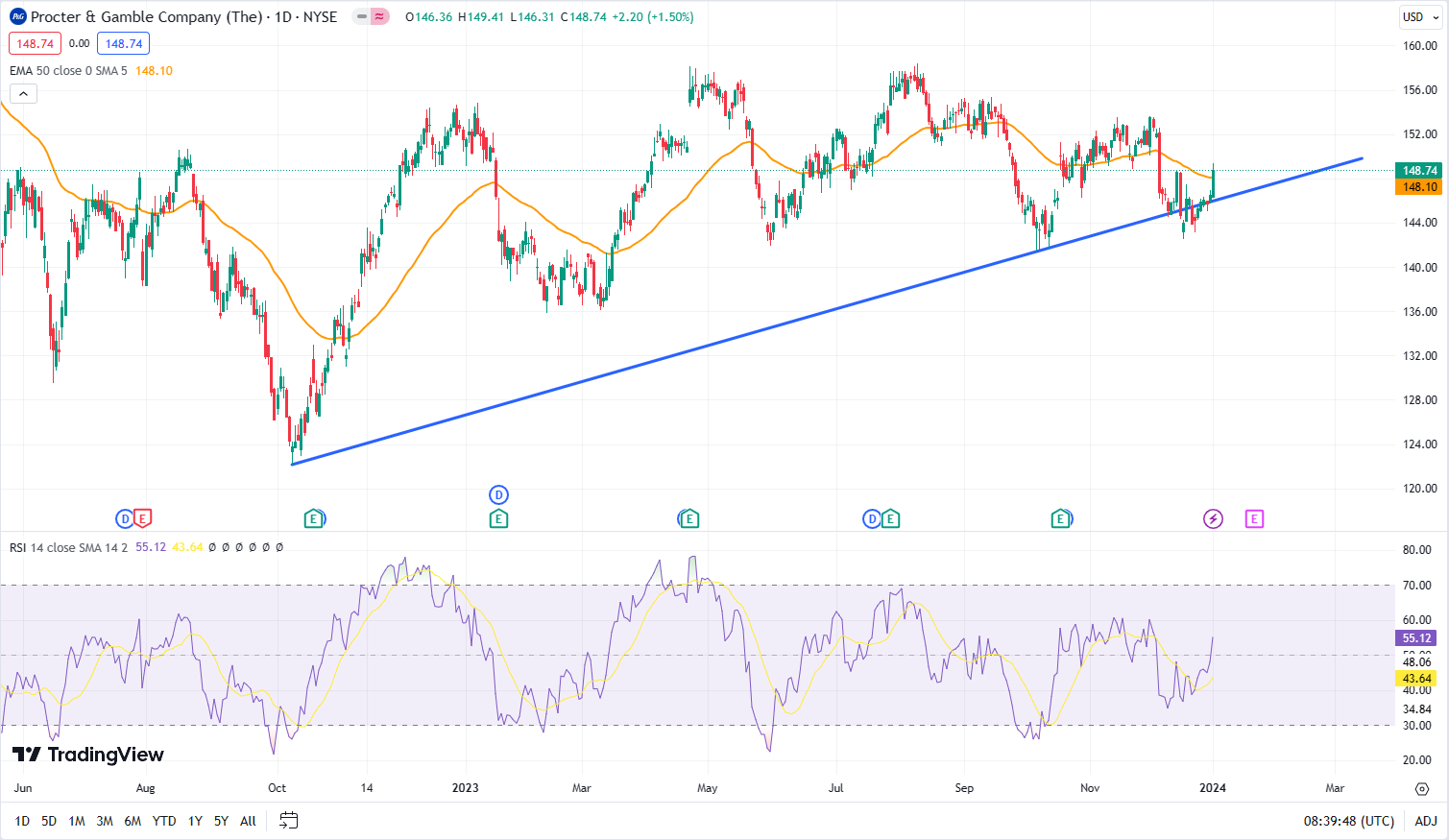This screenshot has width=1449, height=840.
Task: Click the pink data mode icon
Action: pyautogui.click(x=379, y=16)
